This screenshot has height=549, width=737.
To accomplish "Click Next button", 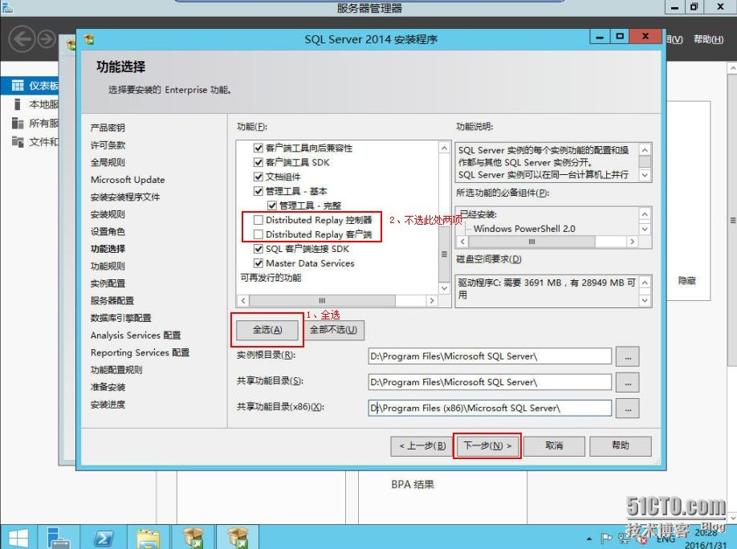I will (x=487, y=446).
